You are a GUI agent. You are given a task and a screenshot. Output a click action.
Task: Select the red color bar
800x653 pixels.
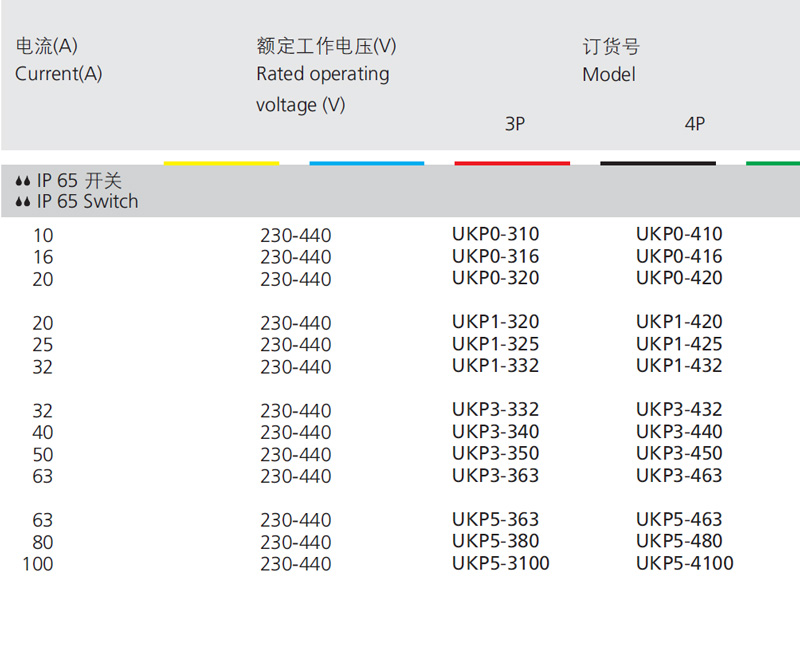click(512, 163)
